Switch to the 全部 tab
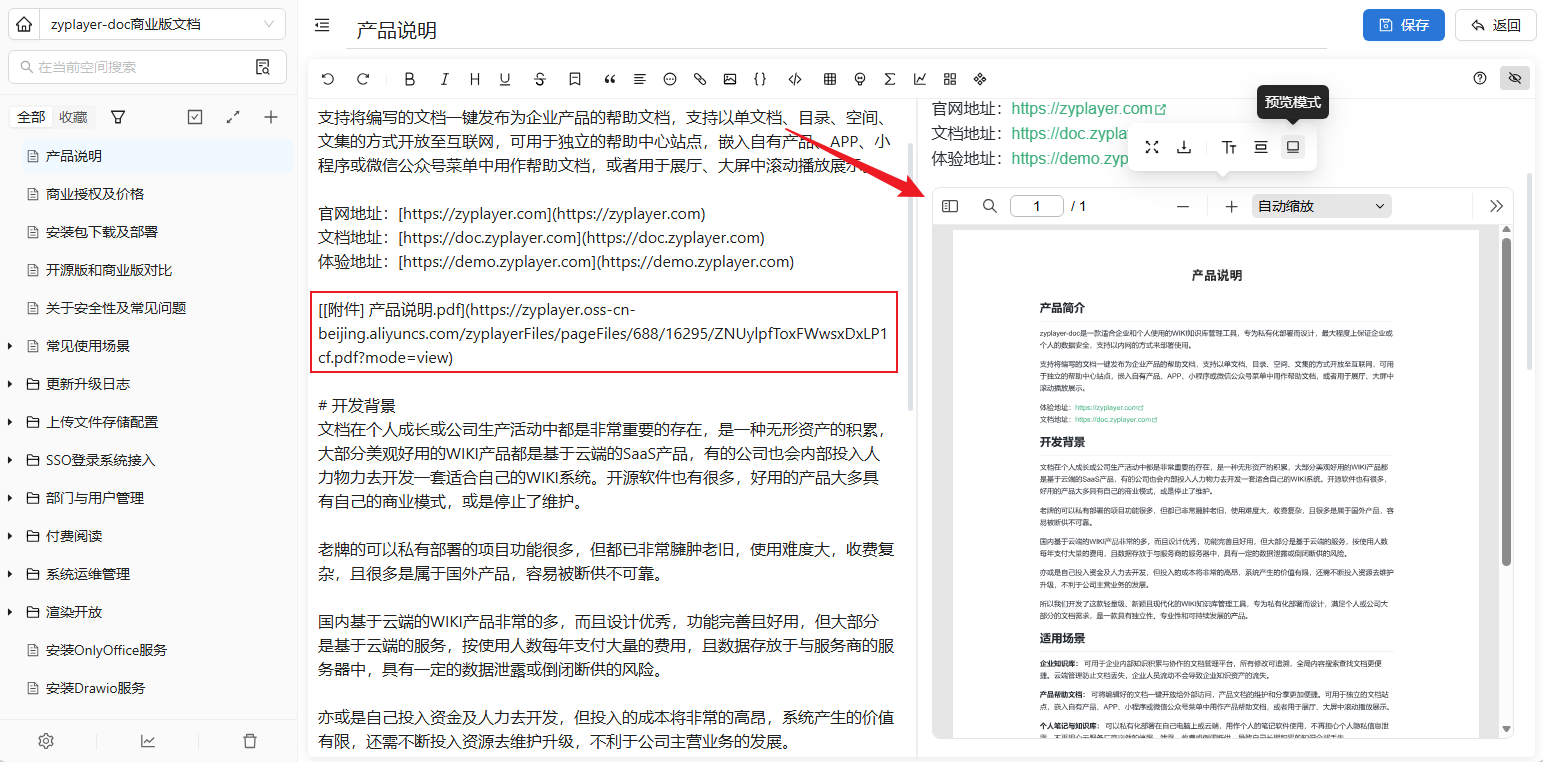The width and height of the screenshot is (1543, 762). (31, 117)
